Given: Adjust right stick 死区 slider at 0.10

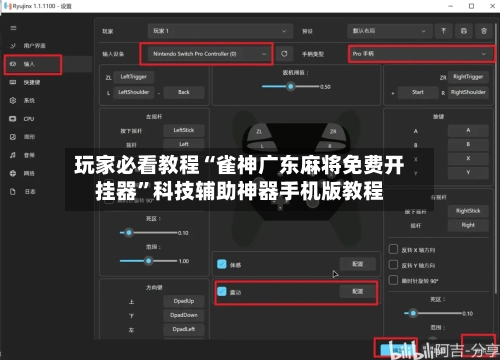Looking at the screenshot, I should coord(413,313).
